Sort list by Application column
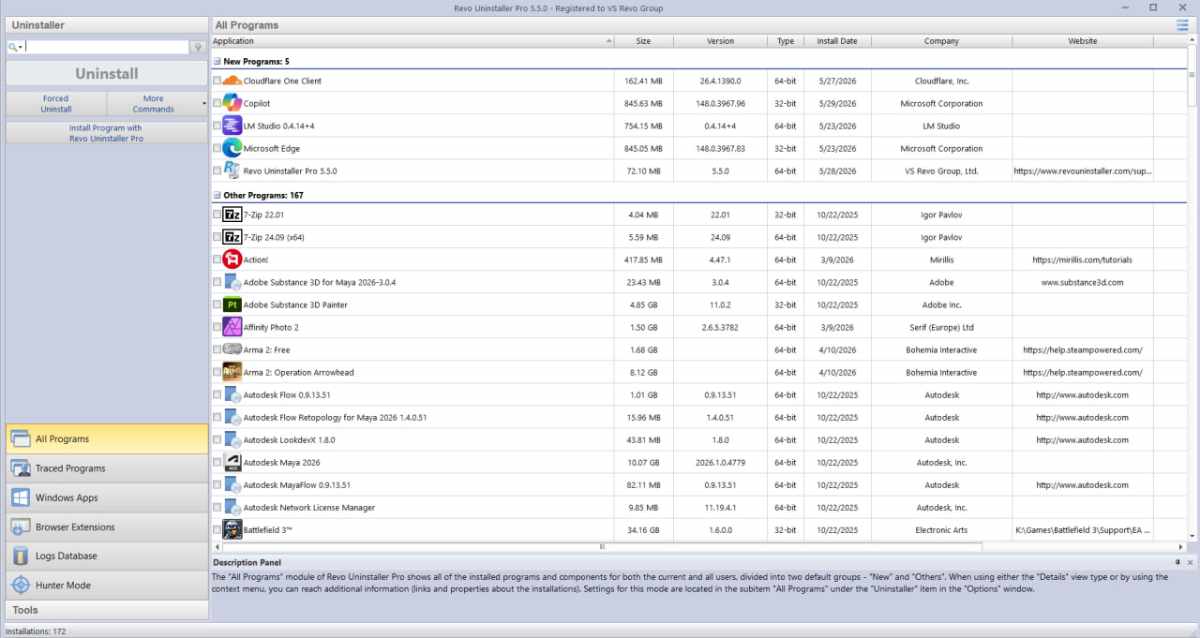1200x638 pixels. pyautogui.click(x=412, y=41)
